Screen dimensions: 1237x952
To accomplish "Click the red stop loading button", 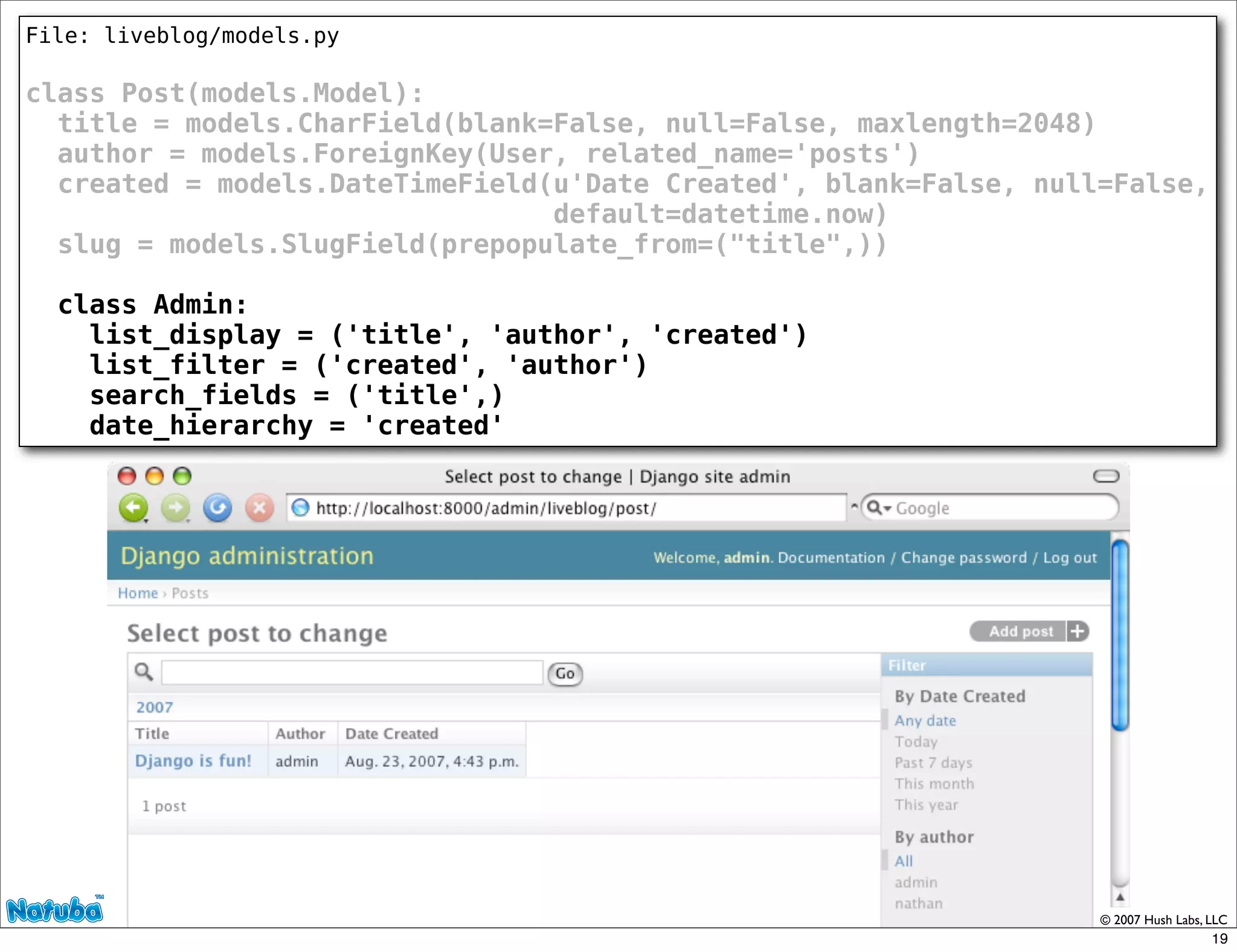I will click(260, 507).
